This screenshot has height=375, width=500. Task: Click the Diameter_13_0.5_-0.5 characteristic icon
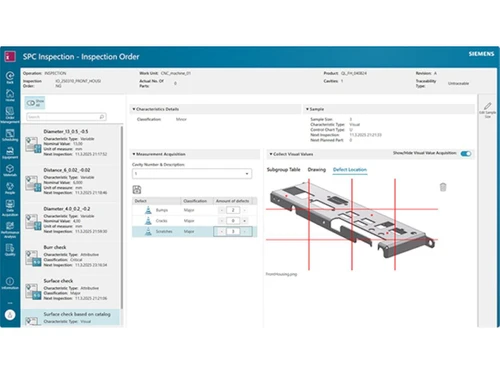[x=33, y=144]
